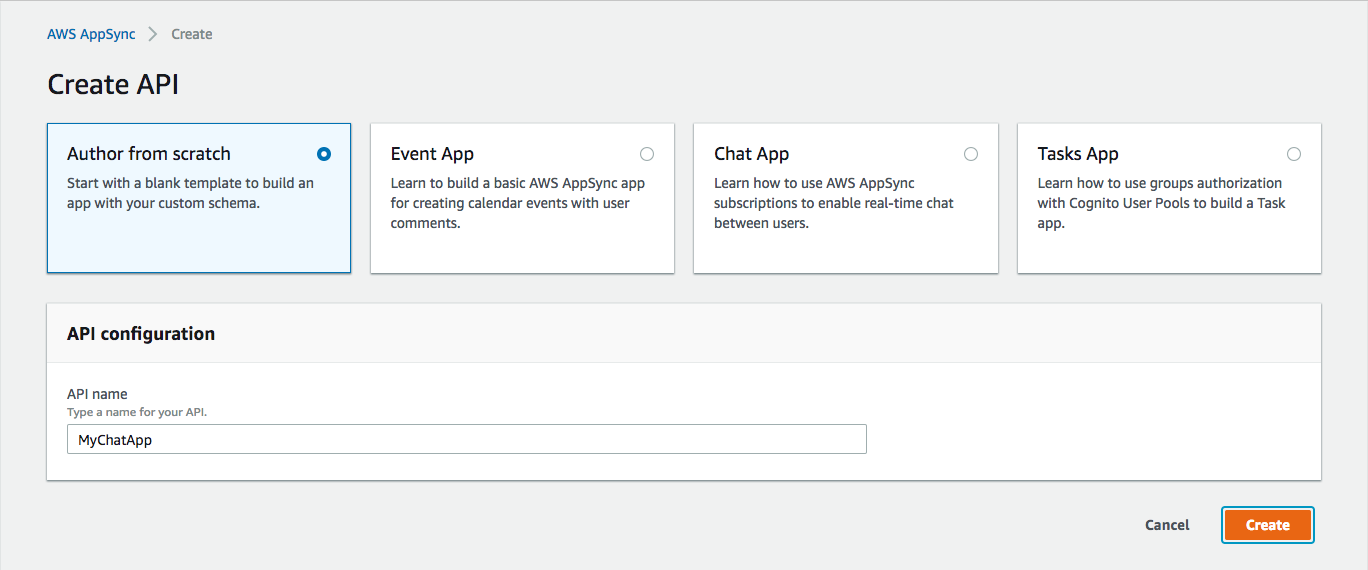Screen dimensions: 1368x570
Task: Select the Event App radio button
Action: 647,154
